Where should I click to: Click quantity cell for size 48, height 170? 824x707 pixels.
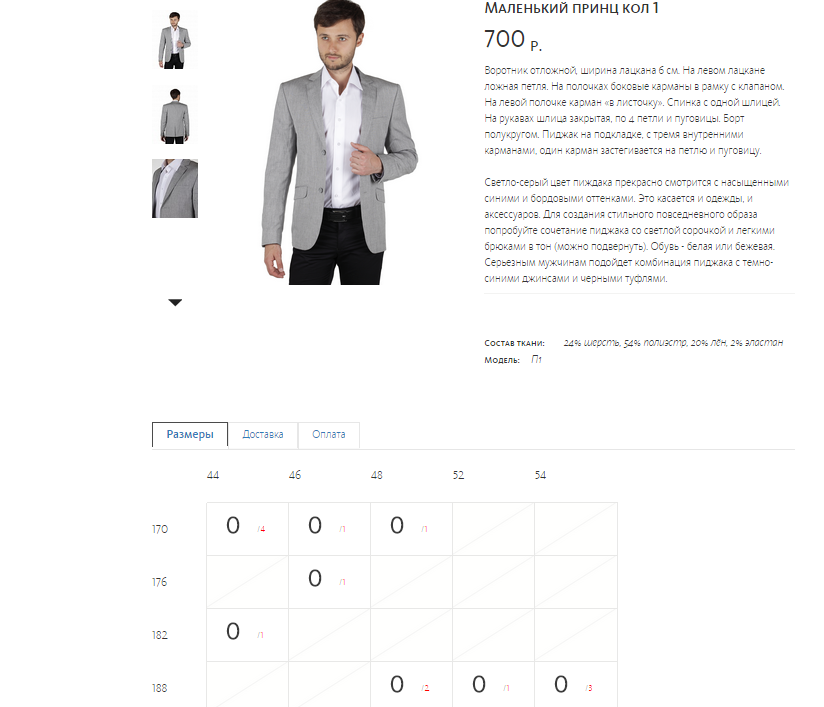[x=411, y=529]
